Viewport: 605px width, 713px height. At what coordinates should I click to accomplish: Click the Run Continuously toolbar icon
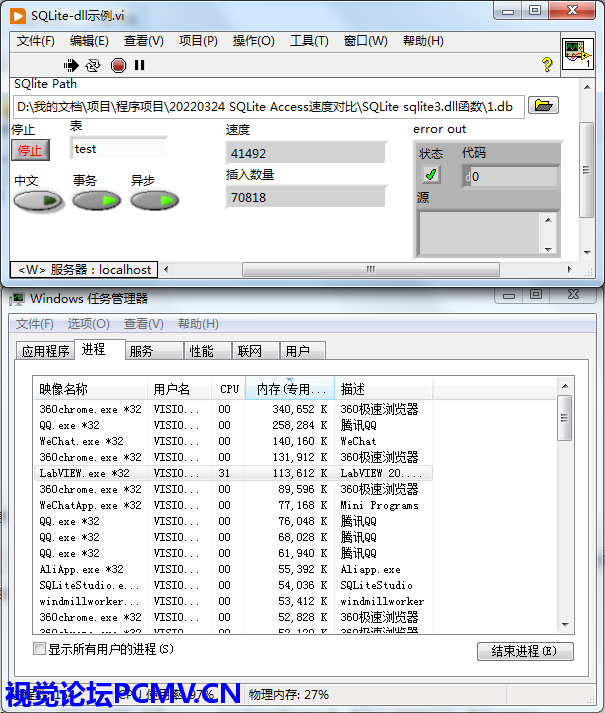(x=93, y=65)
